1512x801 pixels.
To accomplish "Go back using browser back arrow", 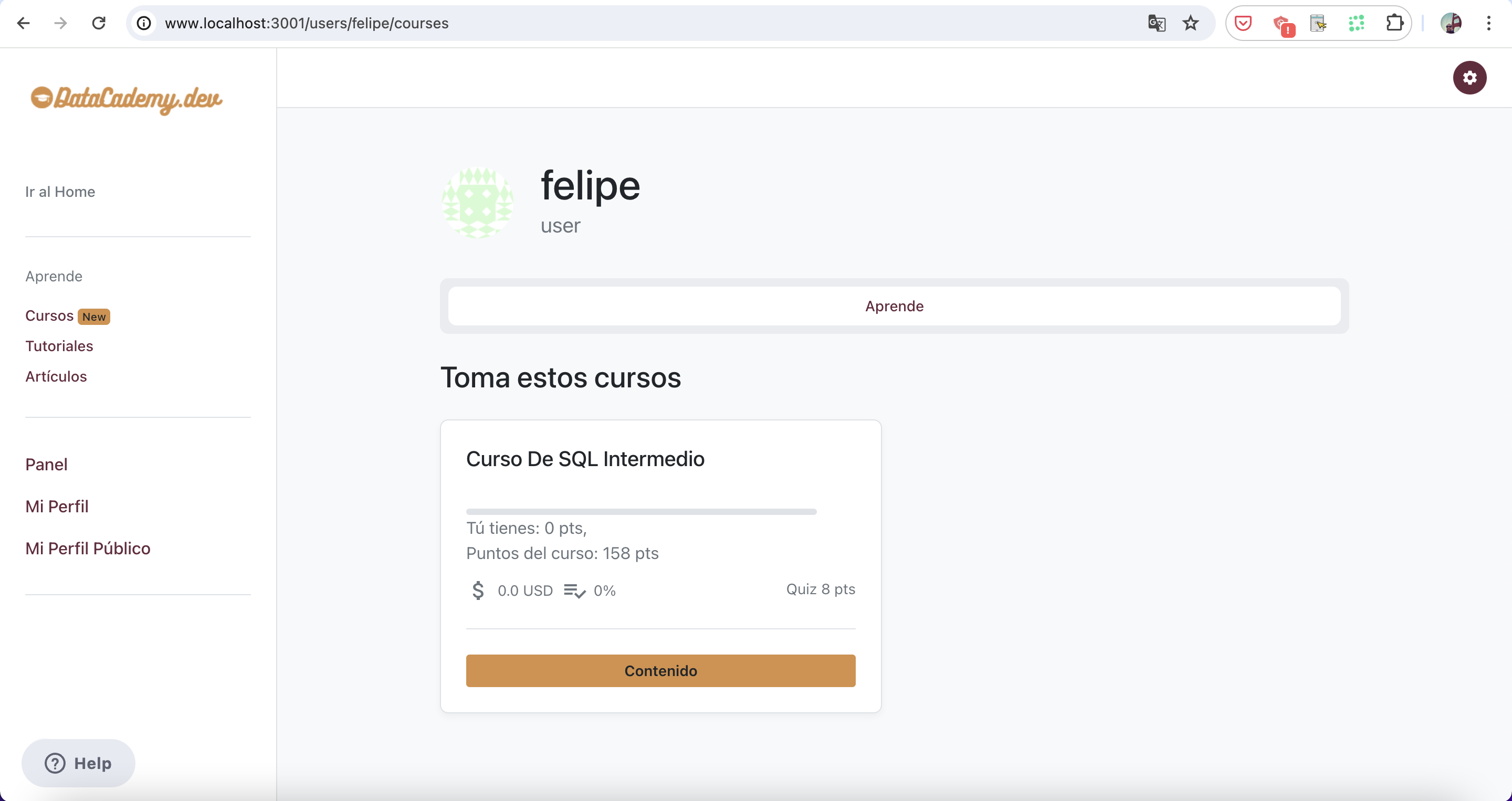I will pos(24,23).
